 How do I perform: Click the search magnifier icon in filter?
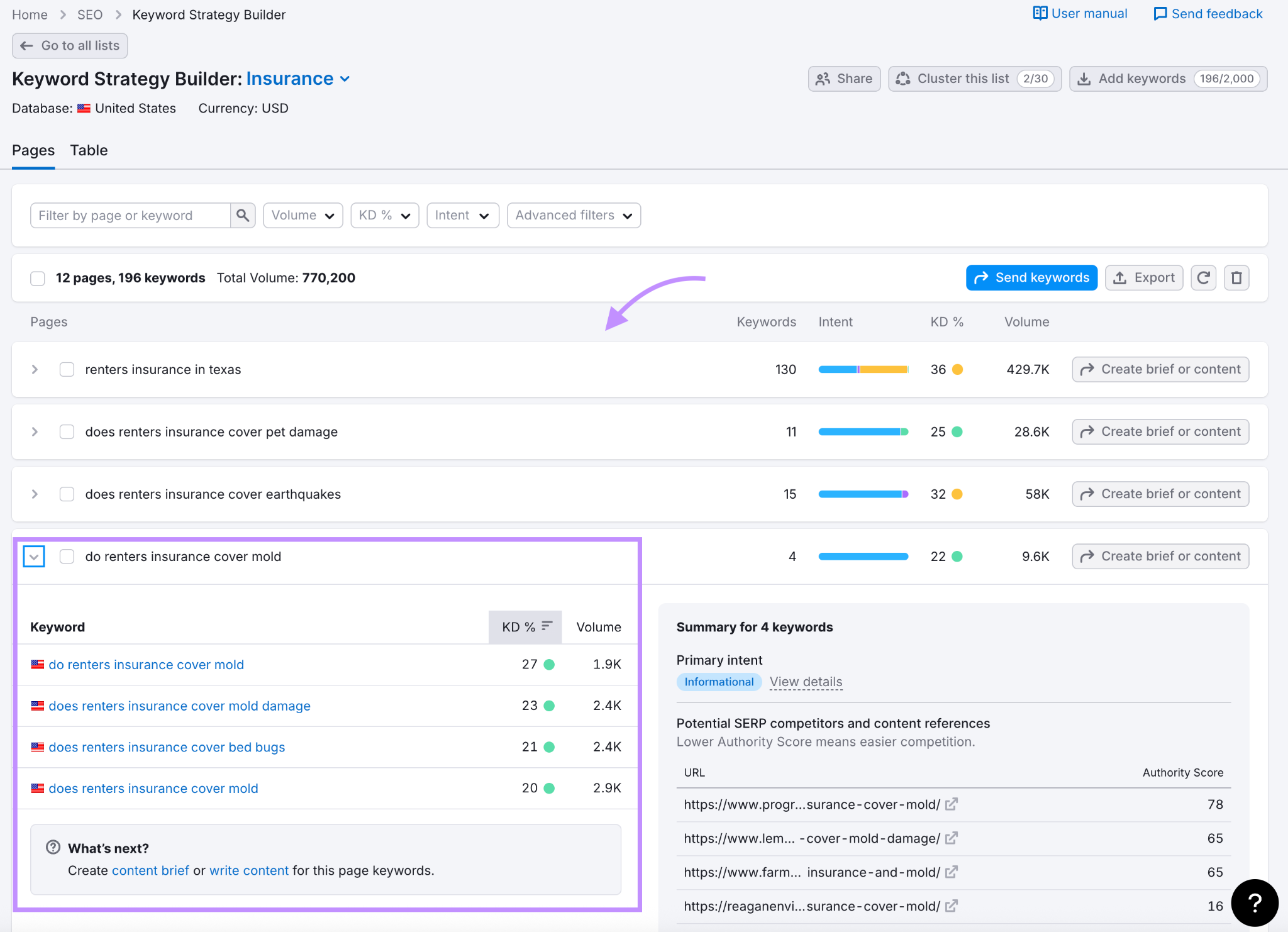coord(243,216)
